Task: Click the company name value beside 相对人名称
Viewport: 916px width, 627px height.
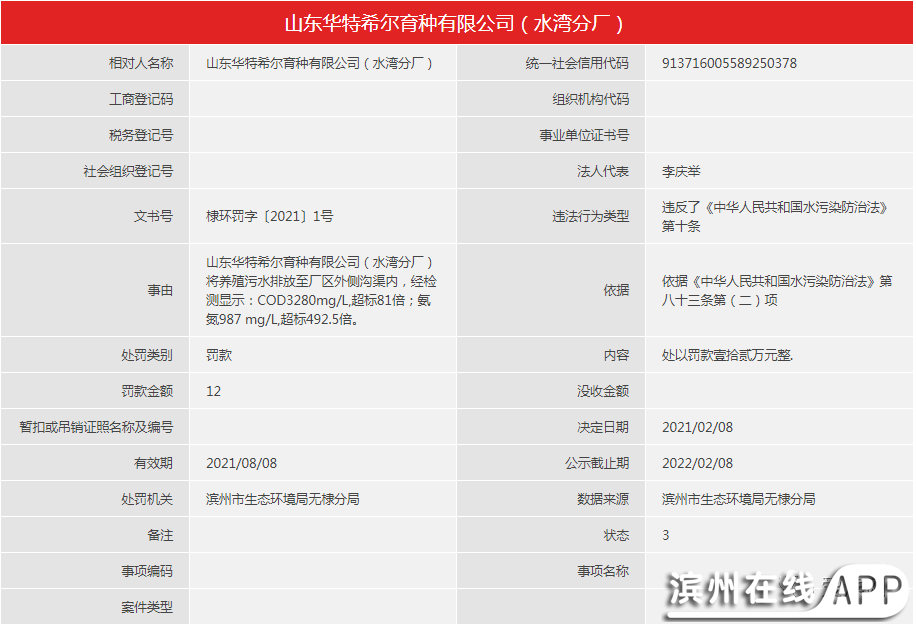Action: 319,63
